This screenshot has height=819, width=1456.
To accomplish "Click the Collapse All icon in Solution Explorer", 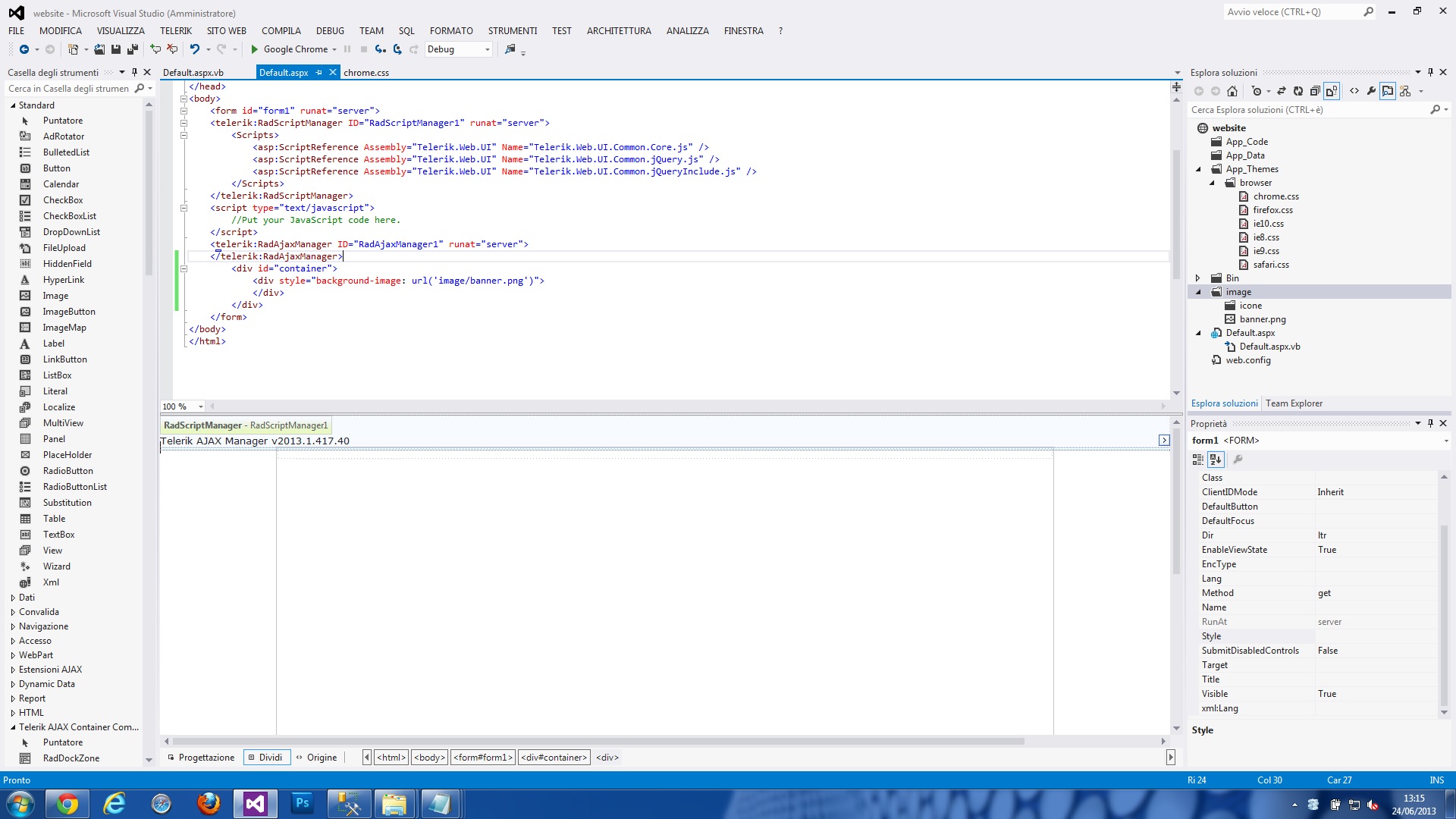I will coord(1315,91).
